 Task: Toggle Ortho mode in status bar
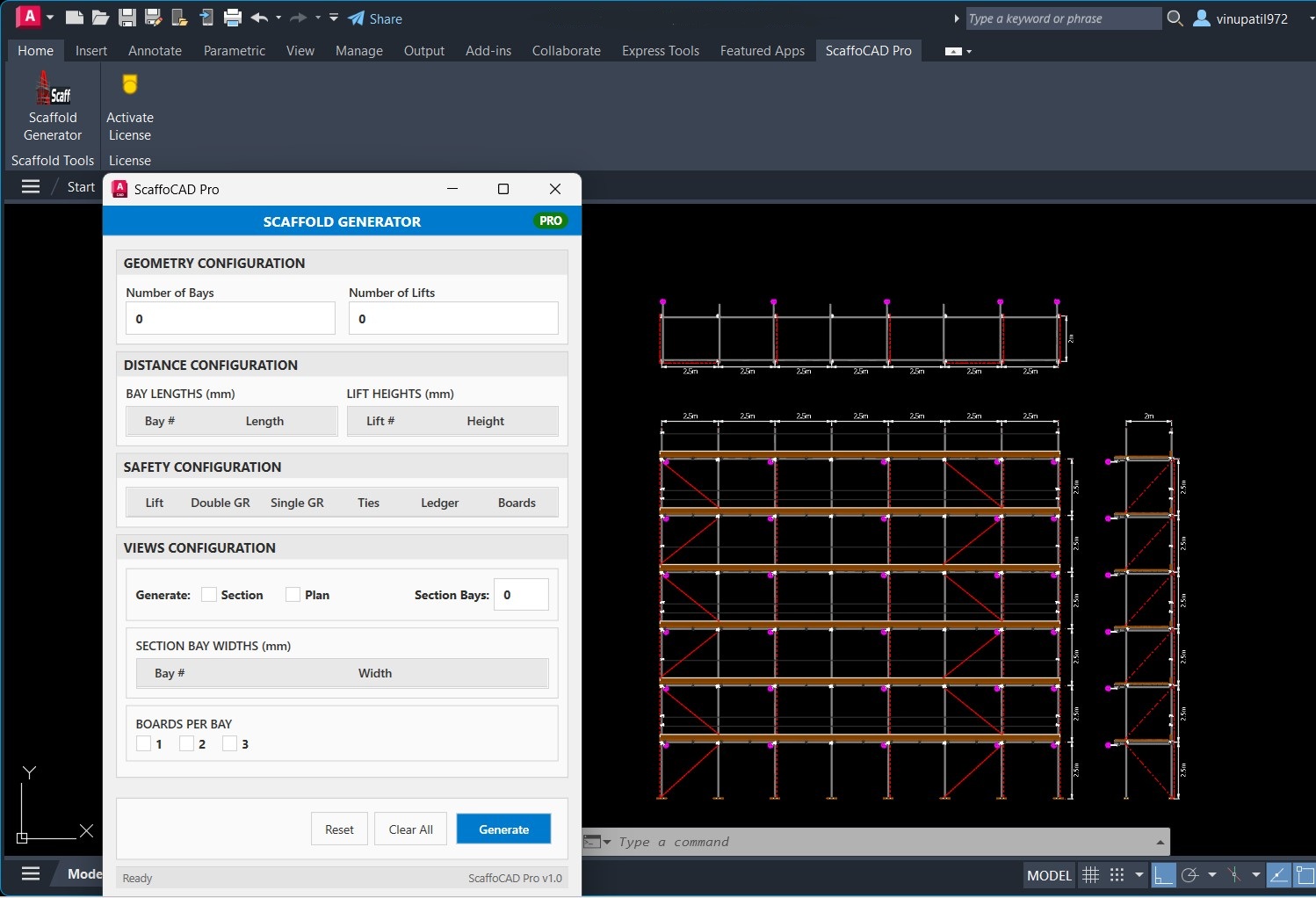click(x=1163, y=875)
